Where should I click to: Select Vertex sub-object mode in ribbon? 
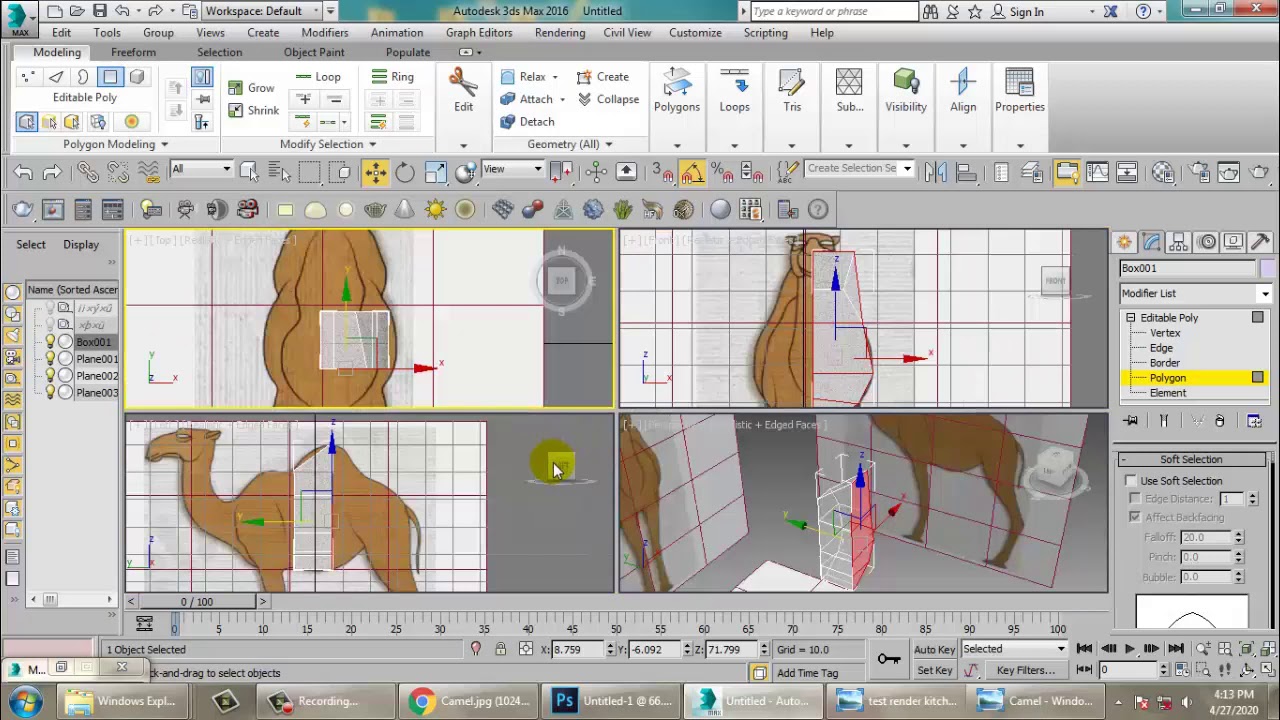[x=28, y=77]
